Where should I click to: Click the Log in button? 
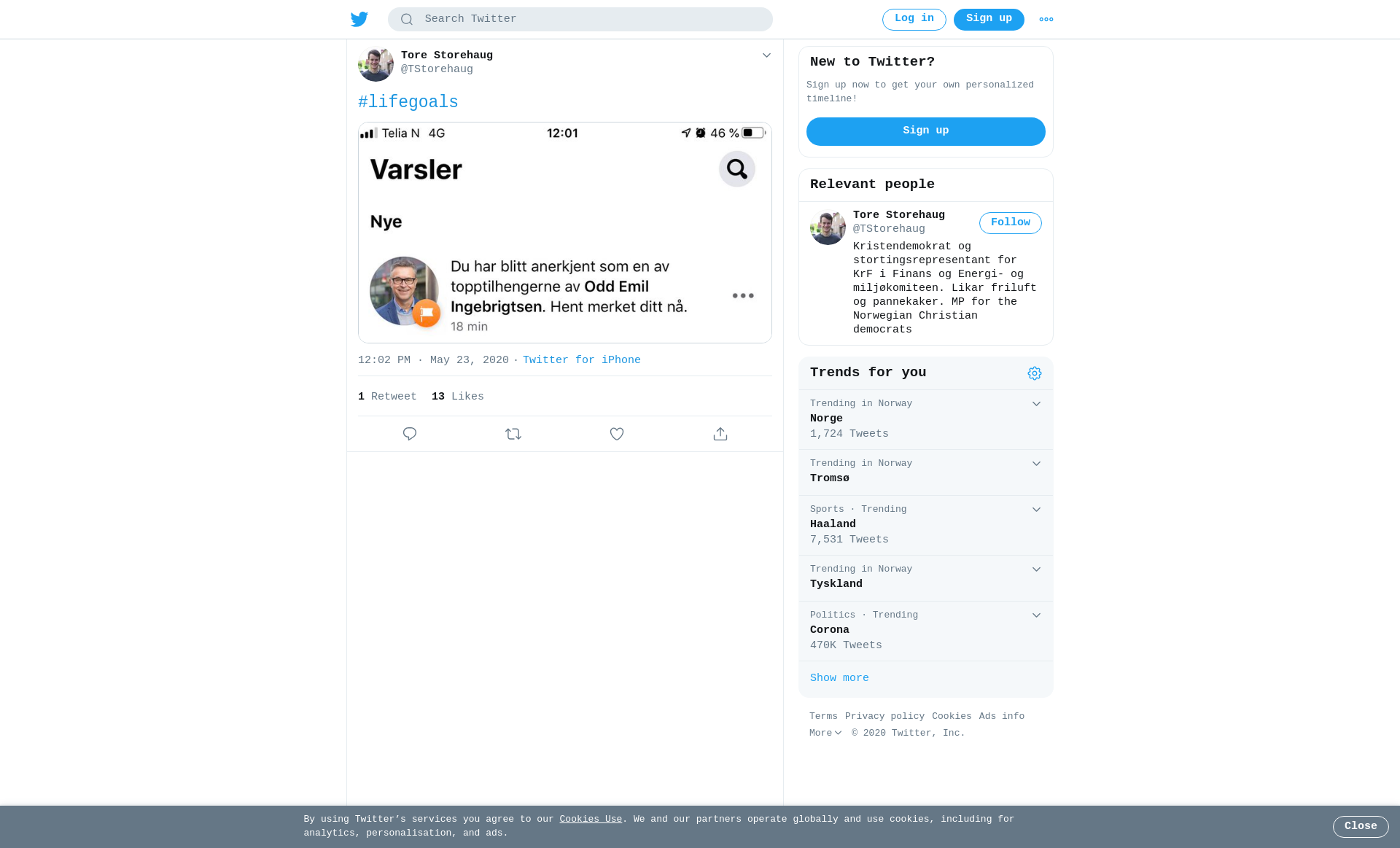914,20
